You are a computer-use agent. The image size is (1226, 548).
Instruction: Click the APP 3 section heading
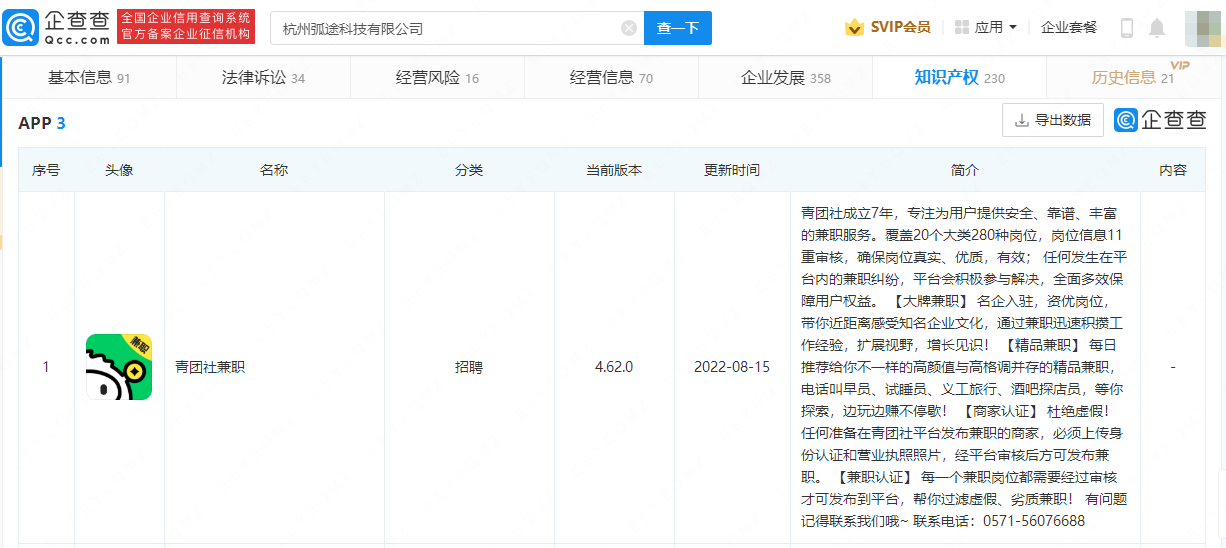pos(42,123)
